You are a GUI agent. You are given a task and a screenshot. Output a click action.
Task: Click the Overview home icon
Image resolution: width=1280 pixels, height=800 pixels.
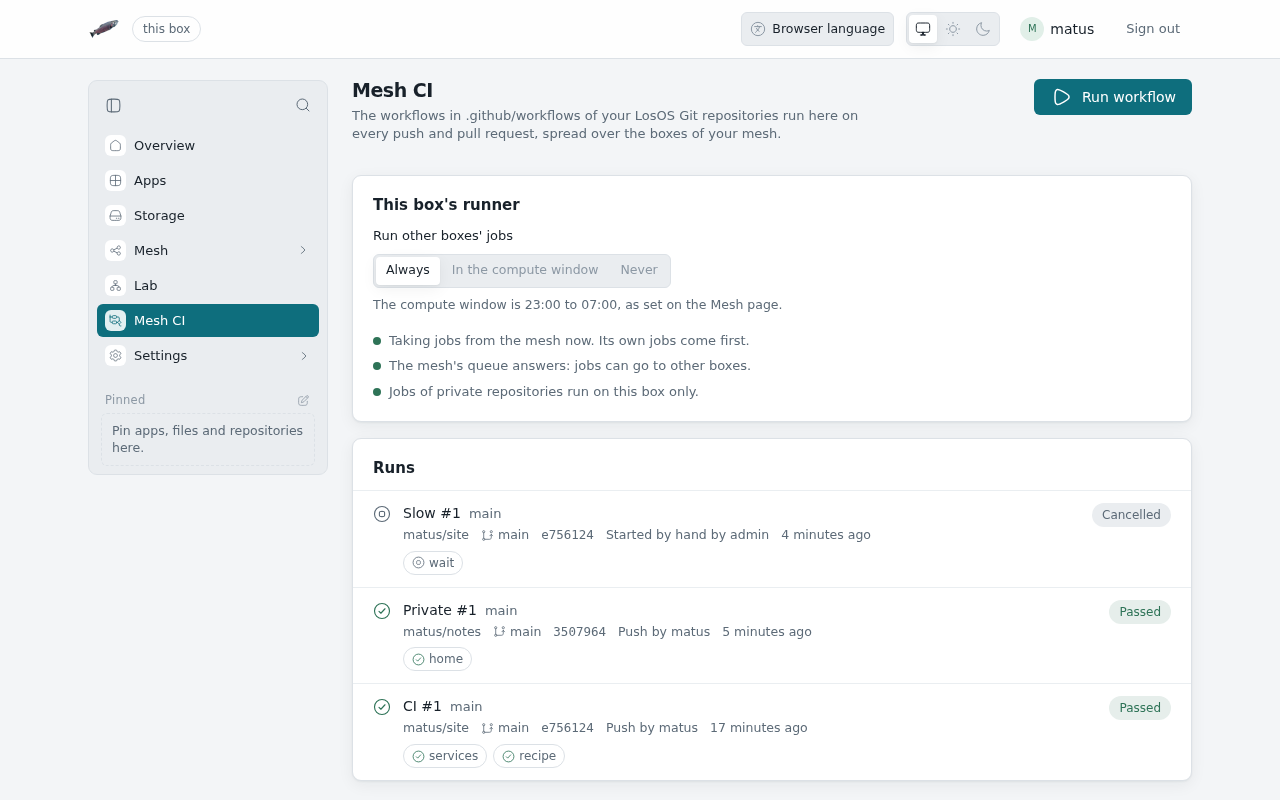click(x=115, y=146)
